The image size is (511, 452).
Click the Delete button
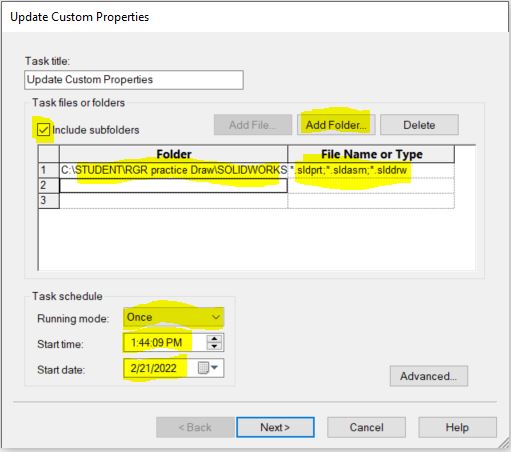coord(419,125)
